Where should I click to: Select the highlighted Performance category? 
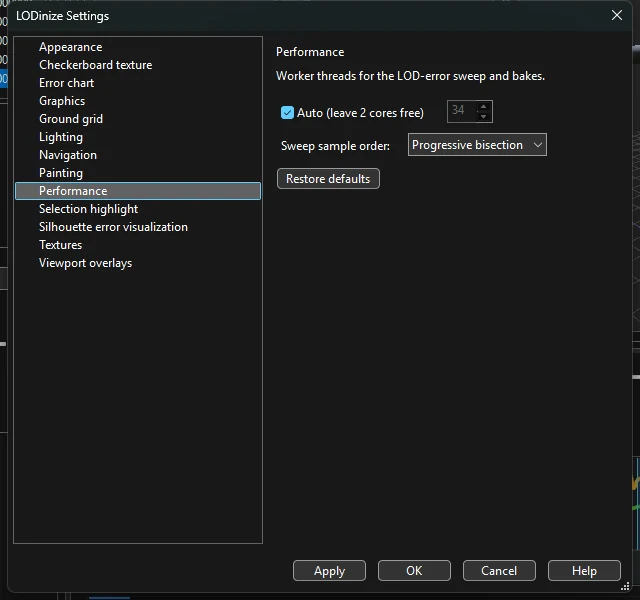coord(138,191)
